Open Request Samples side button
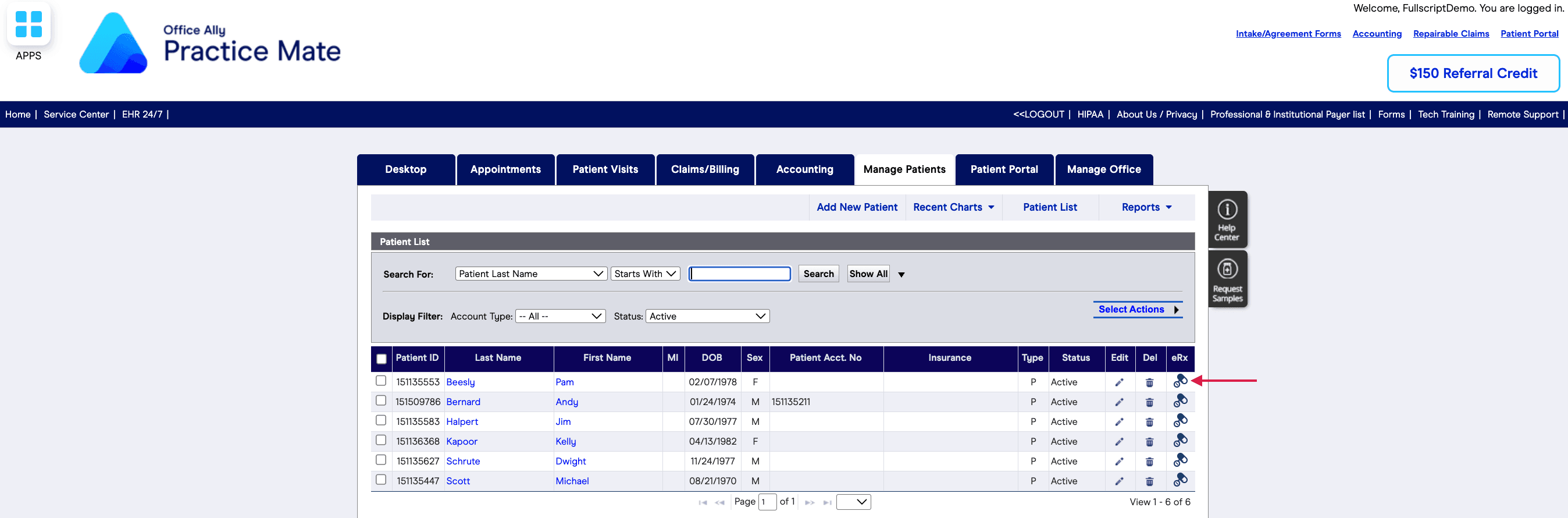Image resolution: width=1568 pixels, height=518 pixels. pyautogui.click(x=1227, y=279)
